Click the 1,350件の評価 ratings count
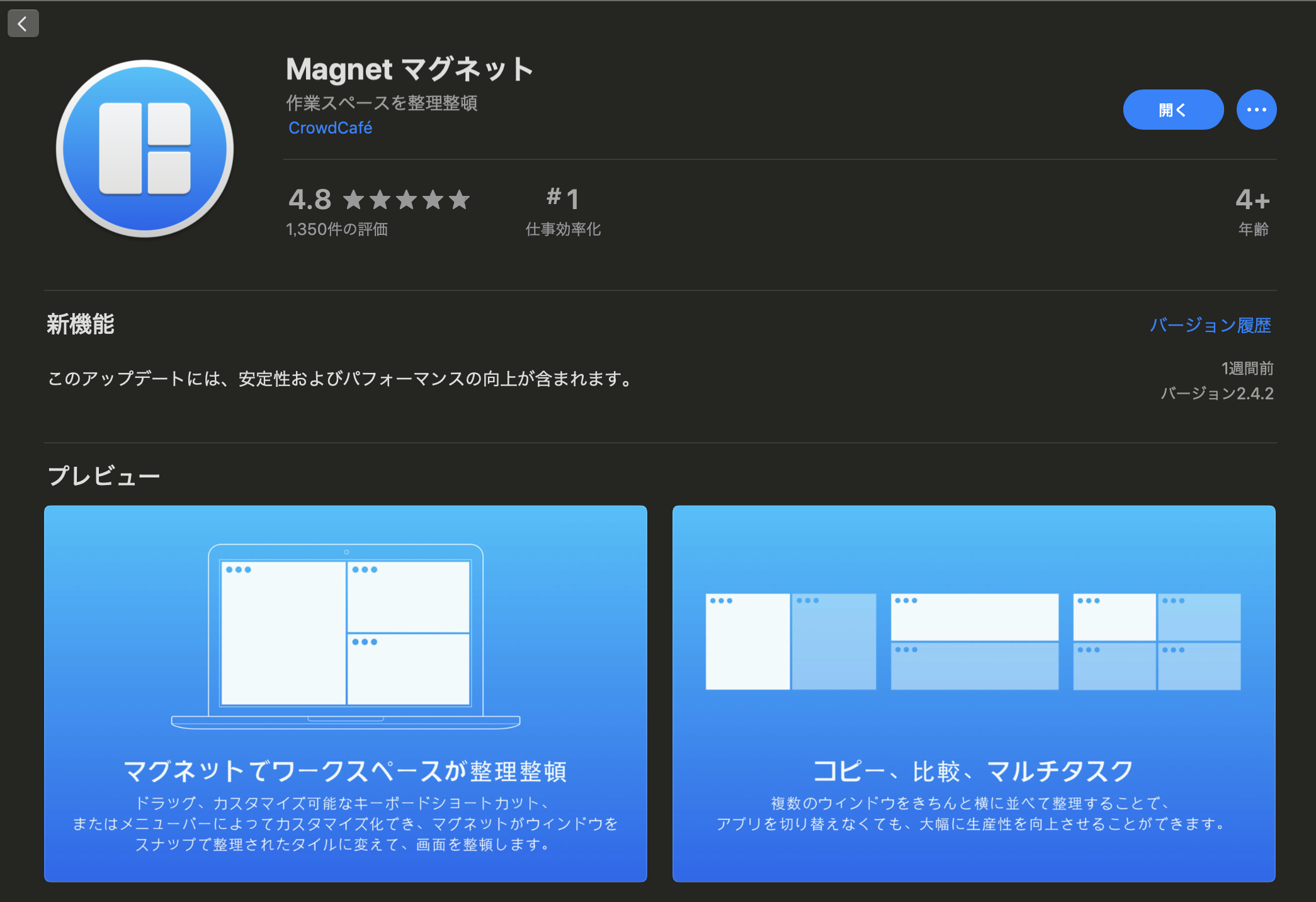This screenshot has width=1316, height=902. click(337, 229)
